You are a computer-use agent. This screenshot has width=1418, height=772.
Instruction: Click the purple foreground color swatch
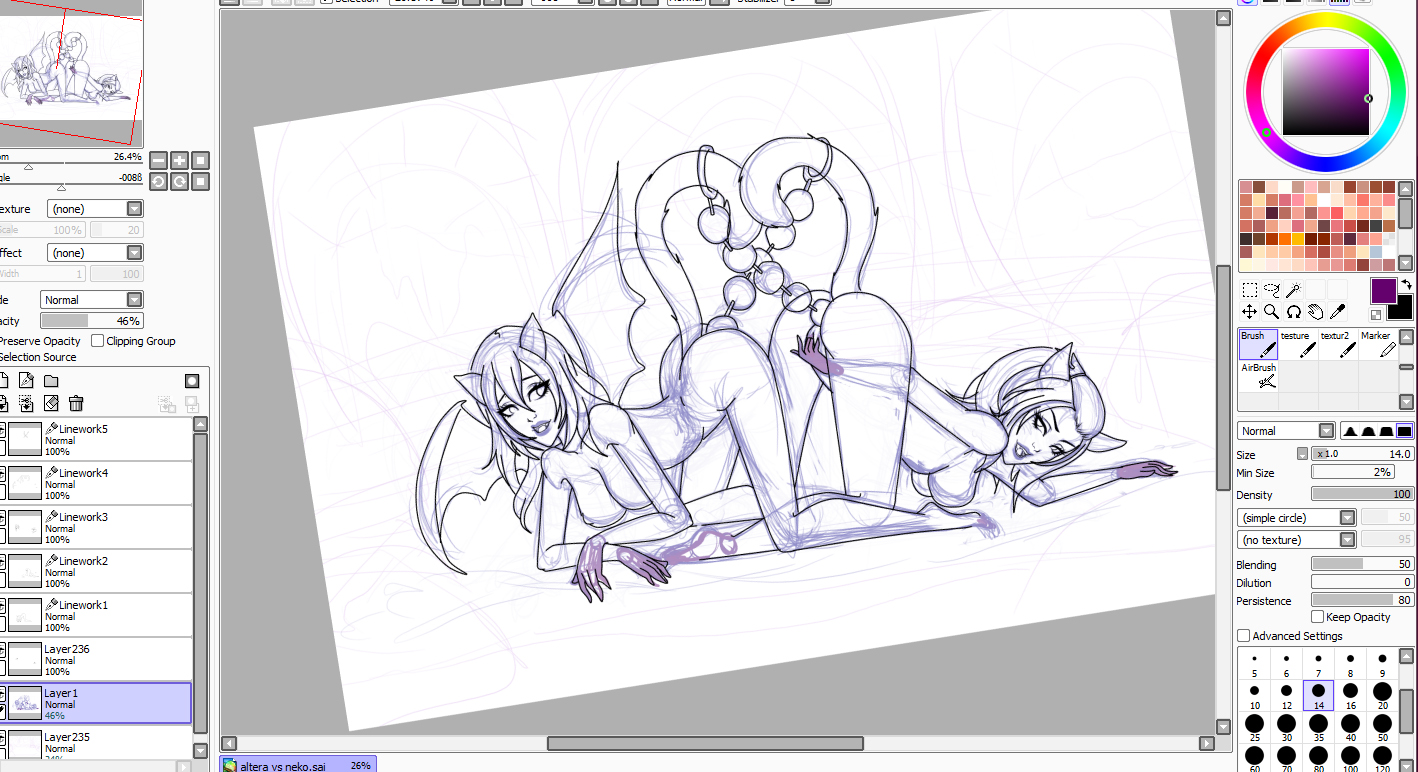pyautogui.click(x=1383, y=292)
